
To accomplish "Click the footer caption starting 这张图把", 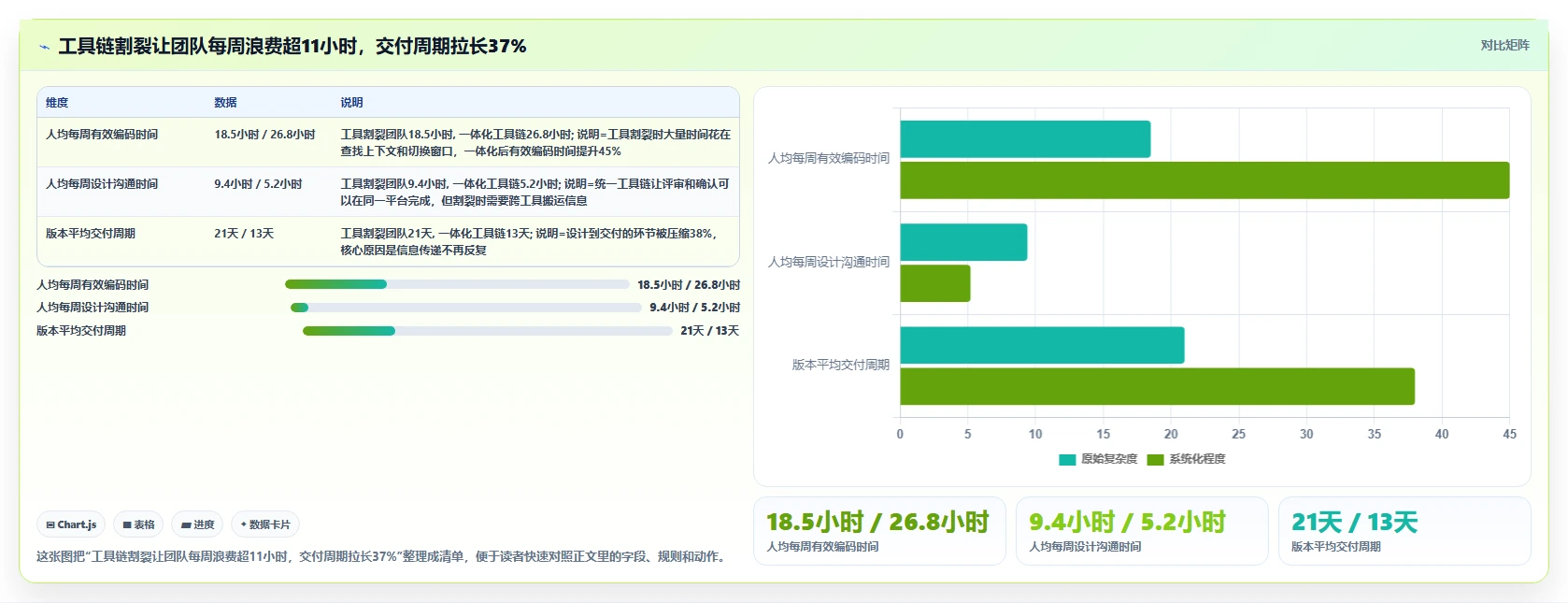I will [x=383, y=556].
